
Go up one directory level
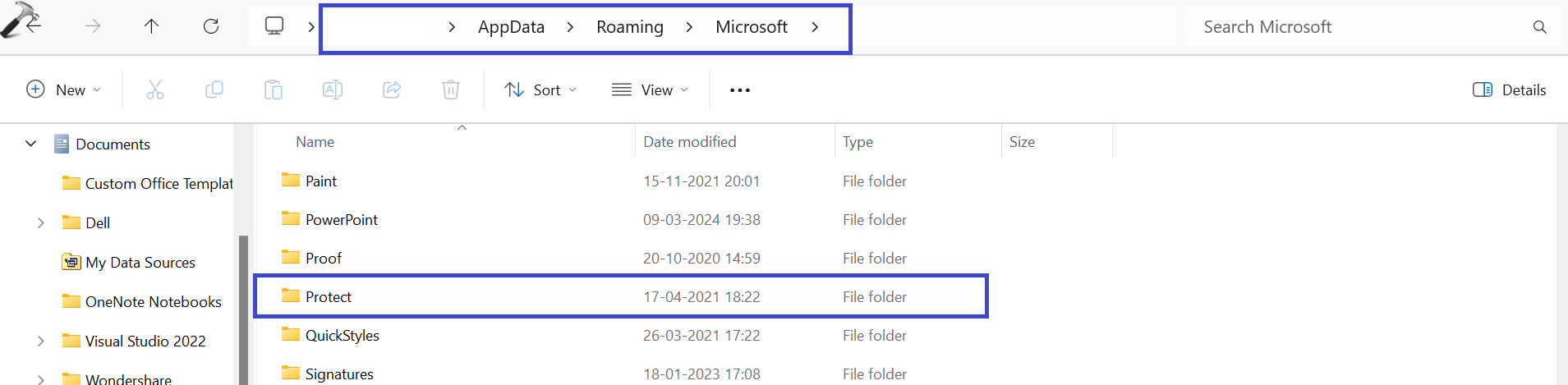(151, 26)
